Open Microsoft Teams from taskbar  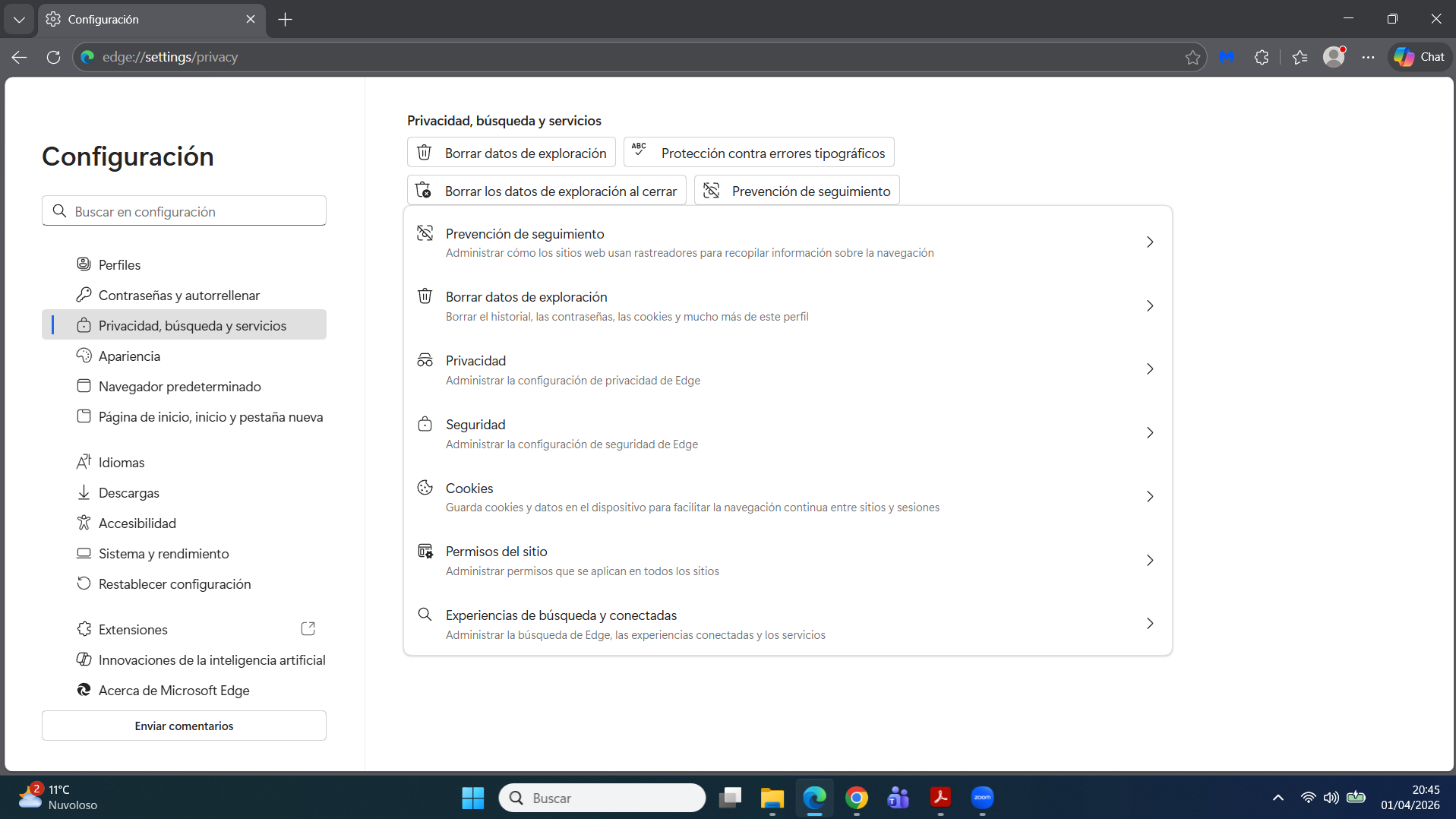899,798
